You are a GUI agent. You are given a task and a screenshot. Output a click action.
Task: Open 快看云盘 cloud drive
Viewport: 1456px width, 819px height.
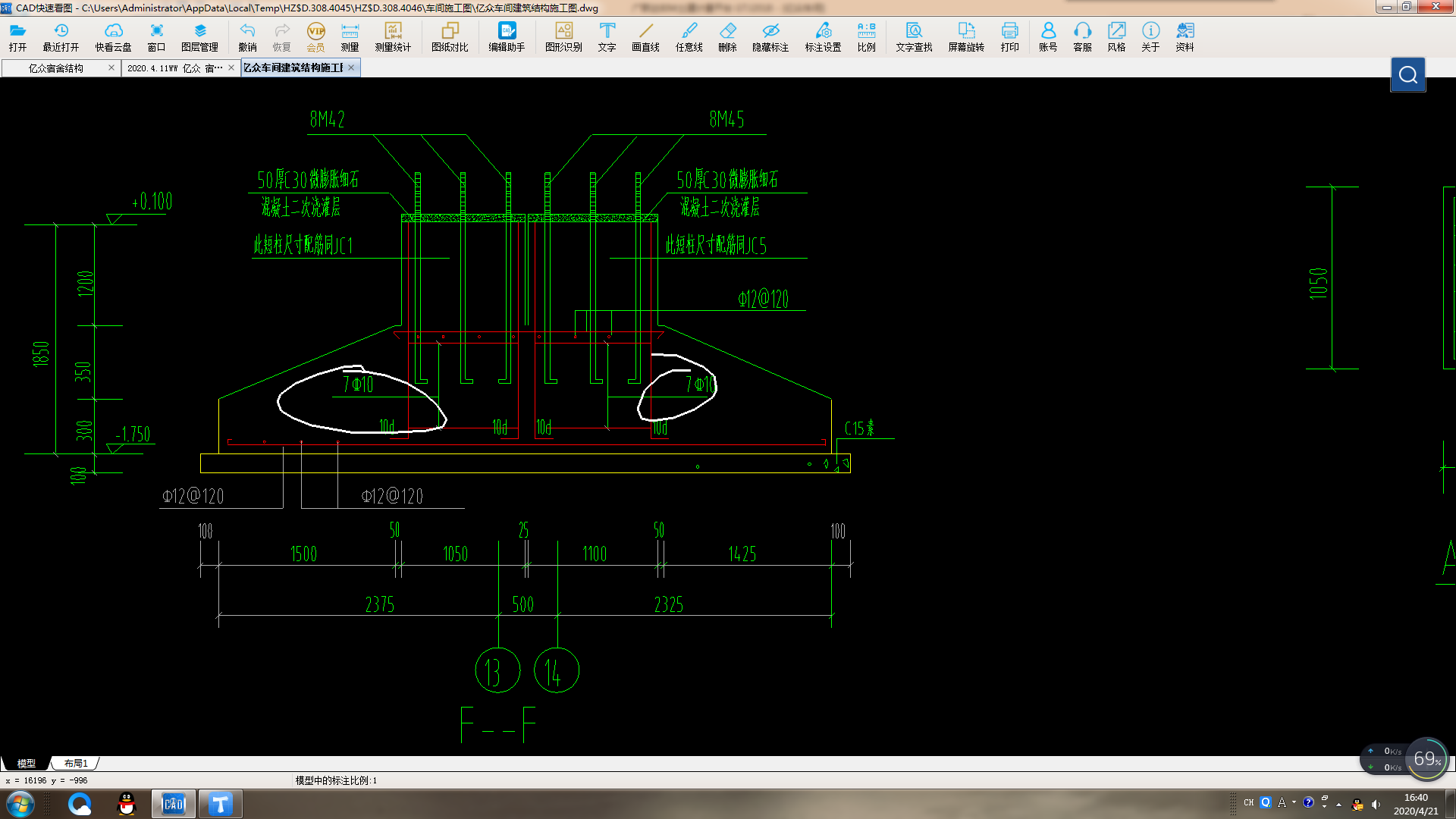[x=113, y=36]
